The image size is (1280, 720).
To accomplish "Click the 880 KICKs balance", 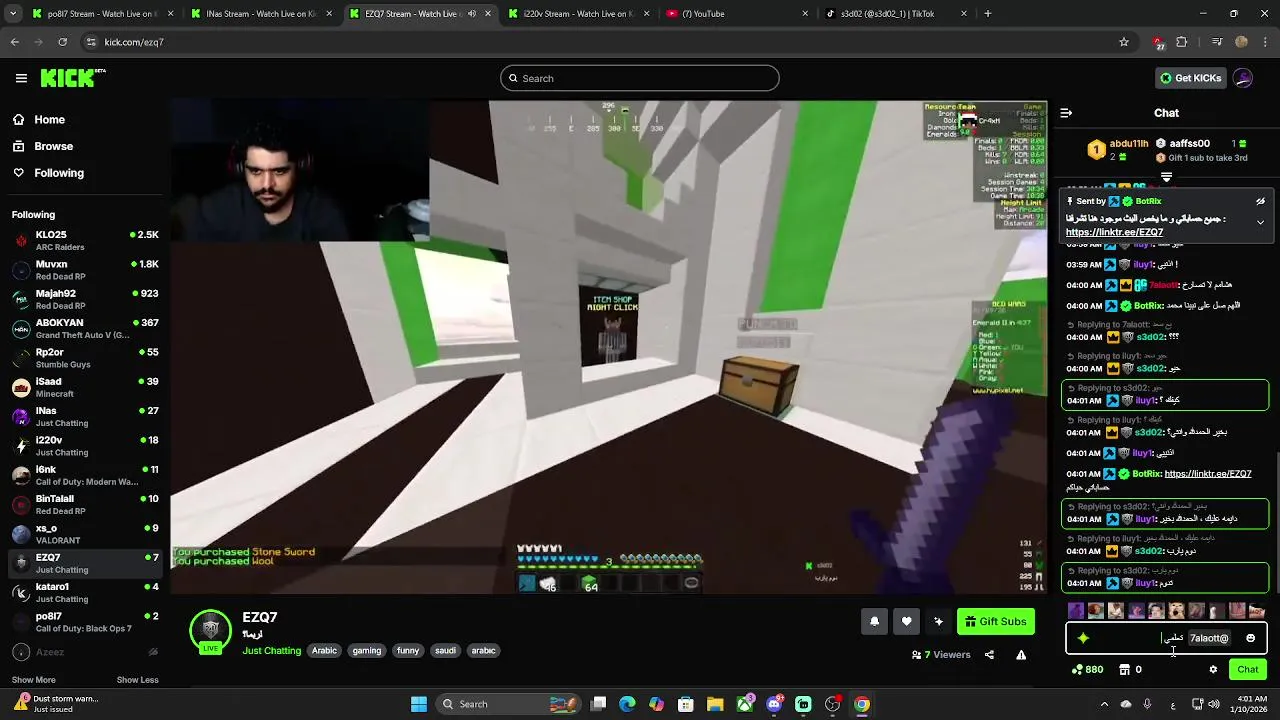I will [x=1087, y=670].
